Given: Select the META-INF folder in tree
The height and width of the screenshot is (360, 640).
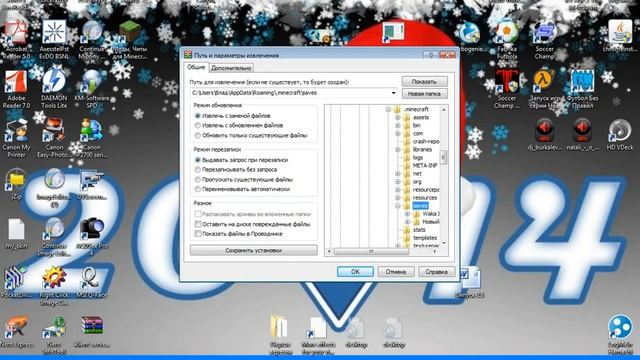Looking at the screenshot, I should (425, 166).
